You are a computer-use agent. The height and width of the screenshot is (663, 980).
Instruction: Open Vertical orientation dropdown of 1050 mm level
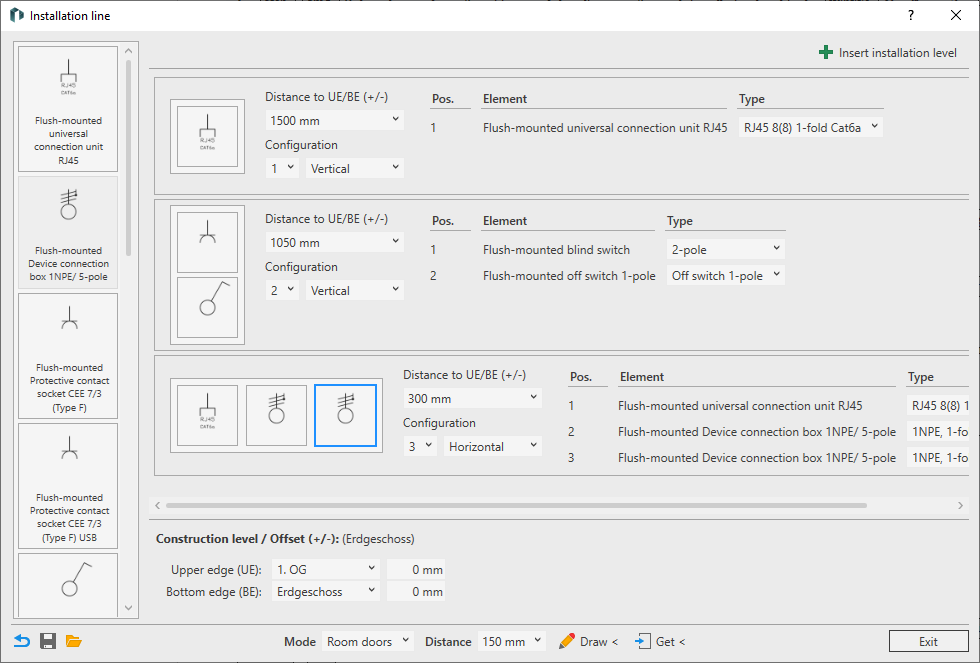coord(354,290)
